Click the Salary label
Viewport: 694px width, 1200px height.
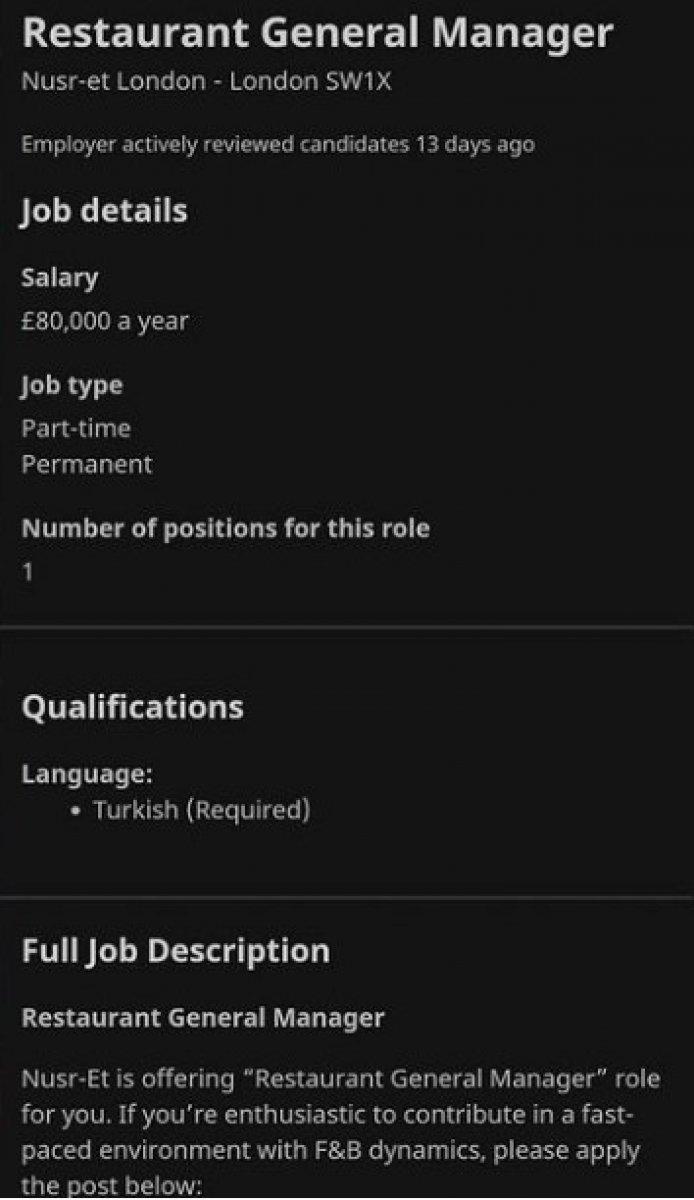(59, 278)
